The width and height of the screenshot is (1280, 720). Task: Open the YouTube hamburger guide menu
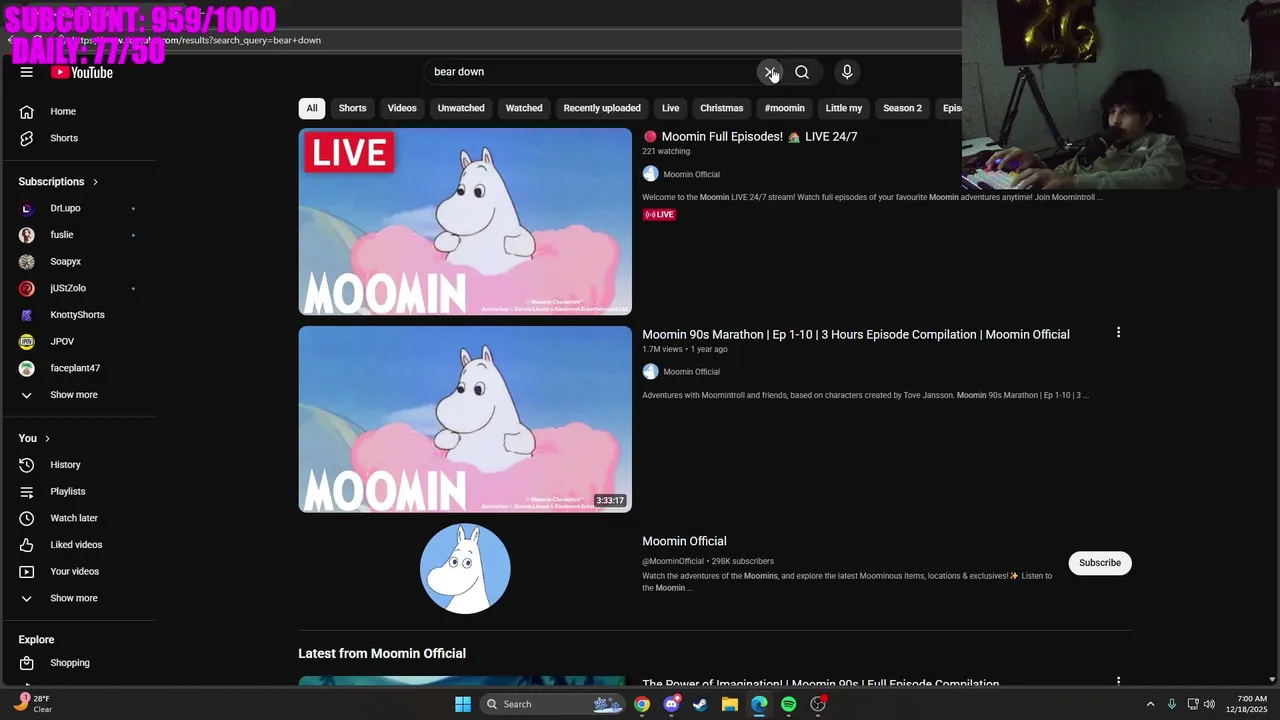(x=27, y=72)
